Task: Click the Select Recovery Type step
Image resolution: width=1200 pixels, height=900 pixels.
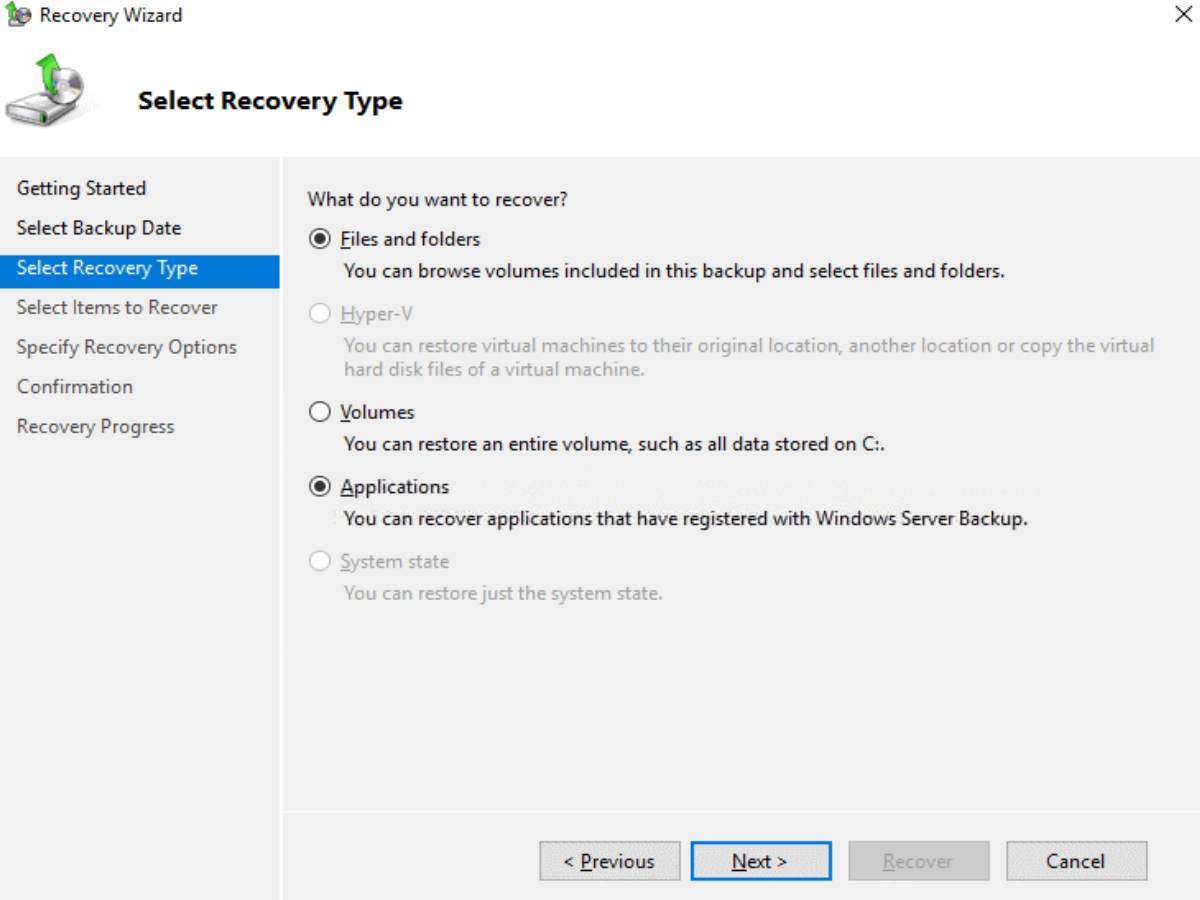Action: pos(106,268)
